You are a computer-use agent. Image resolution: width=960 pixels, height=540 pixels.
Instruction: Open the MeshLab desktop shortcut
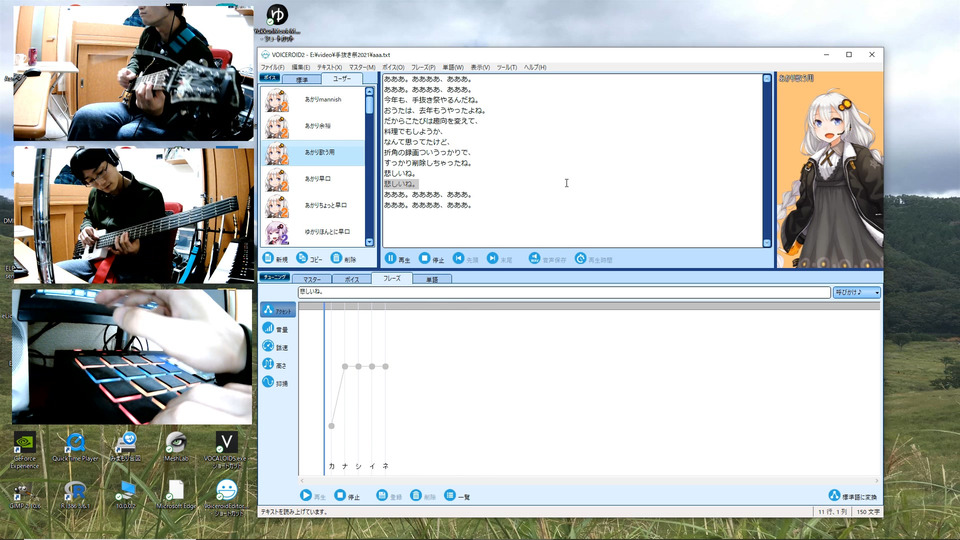pos(176,447)
